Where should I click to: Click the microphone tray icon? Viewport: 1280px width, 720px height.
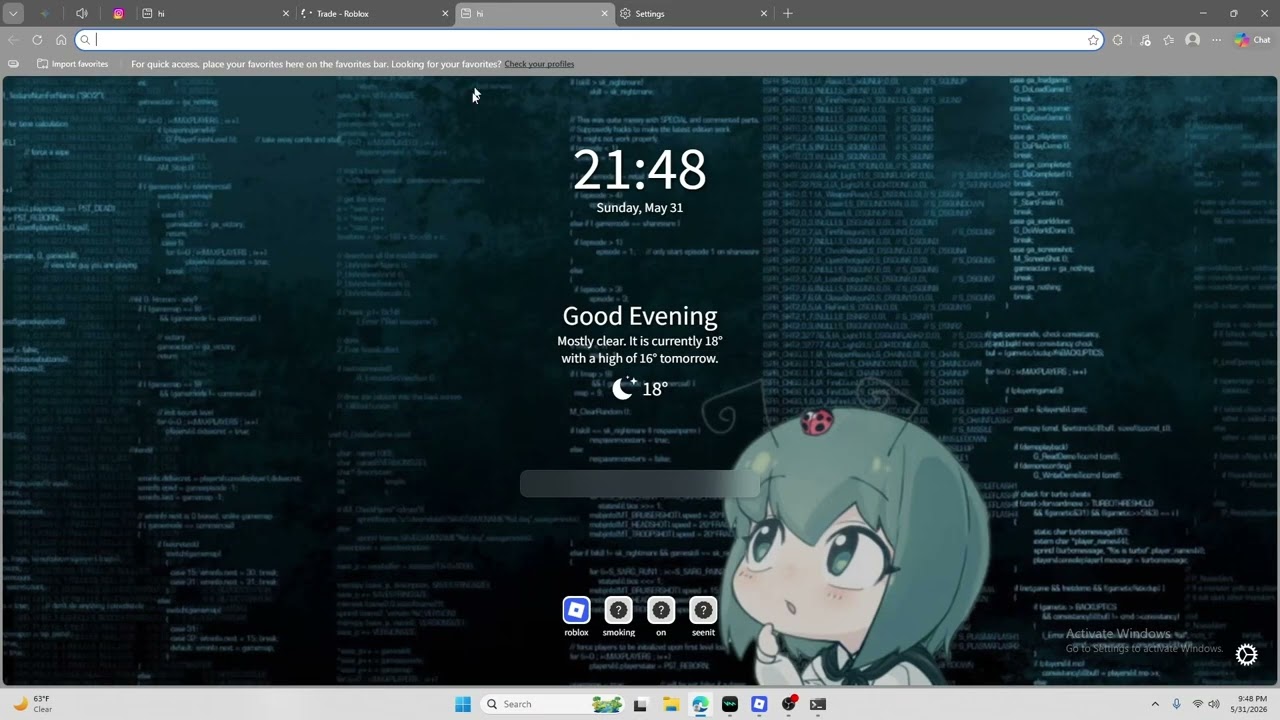pos(1176,704)
